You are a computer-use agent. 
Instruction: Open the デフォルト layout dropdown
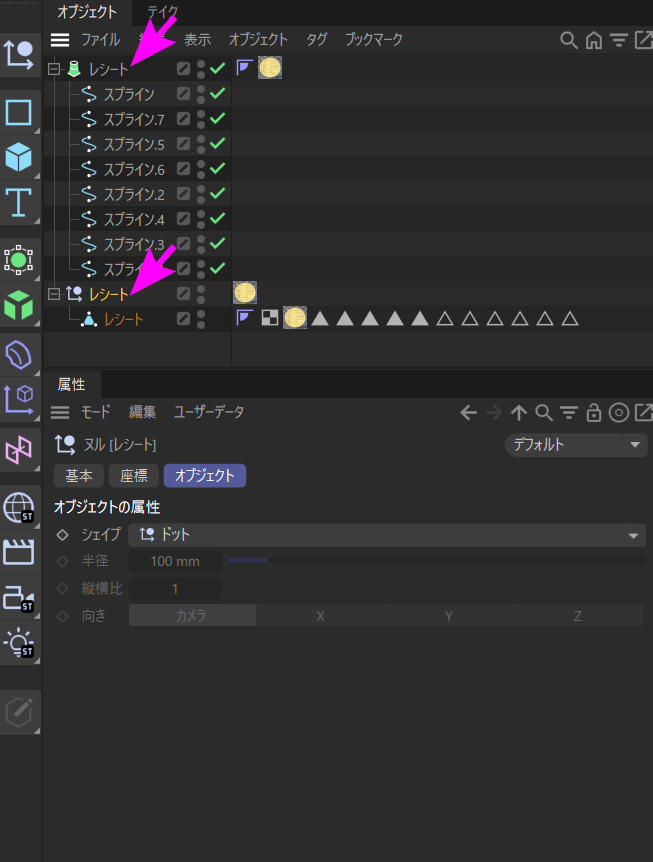click(575, 445)
